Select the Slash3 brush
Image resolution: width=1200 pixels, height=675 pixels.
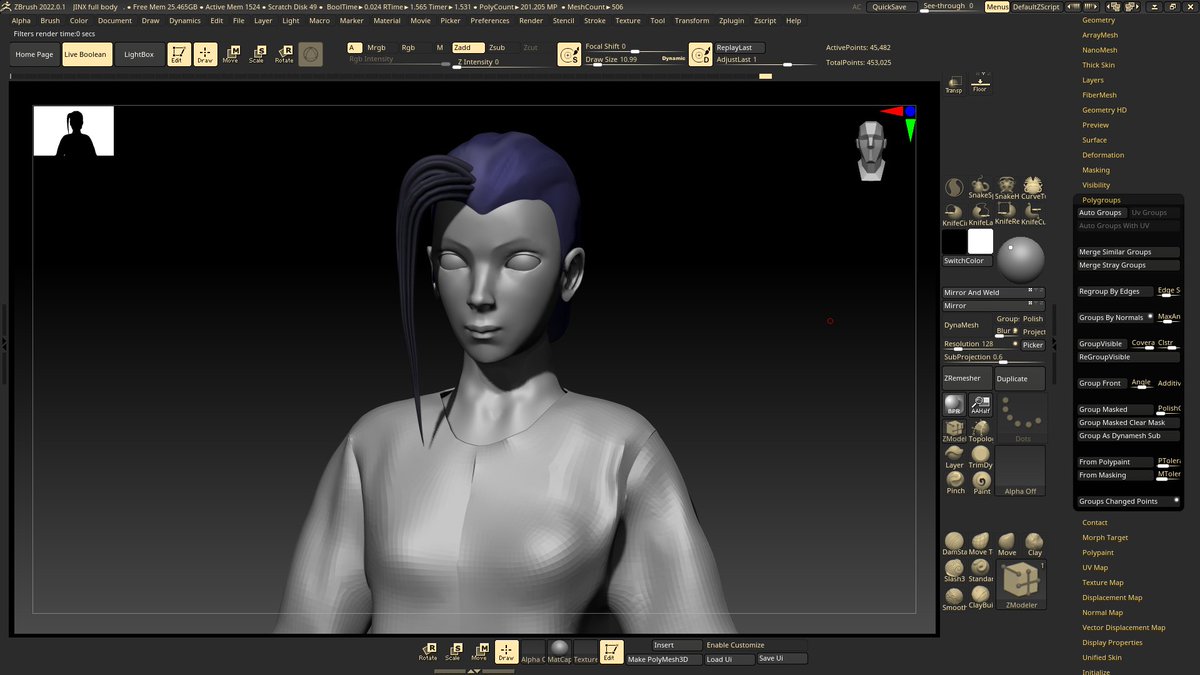955,570
